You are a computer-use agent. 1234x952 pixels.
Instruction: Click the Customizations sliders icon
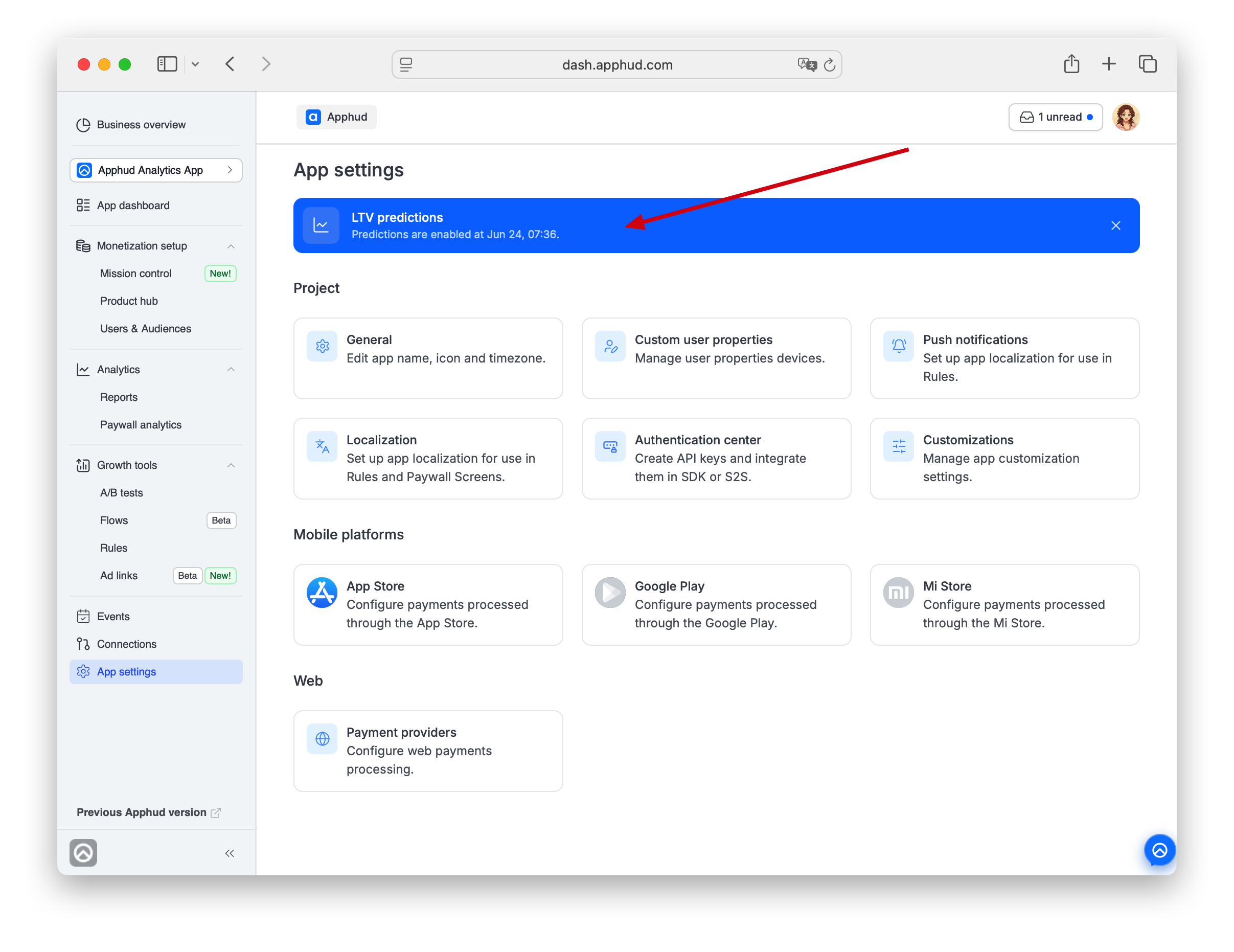[x=898, y=446]
